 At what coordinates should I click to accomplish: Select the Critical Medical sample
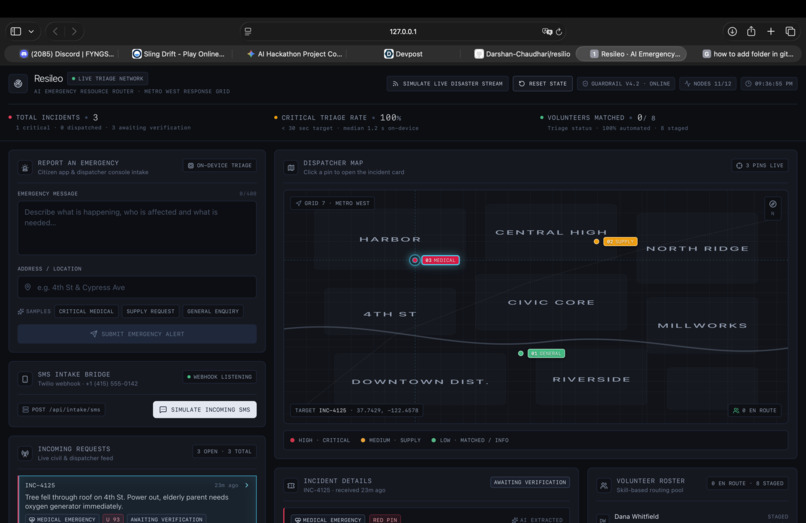point(86,311)
